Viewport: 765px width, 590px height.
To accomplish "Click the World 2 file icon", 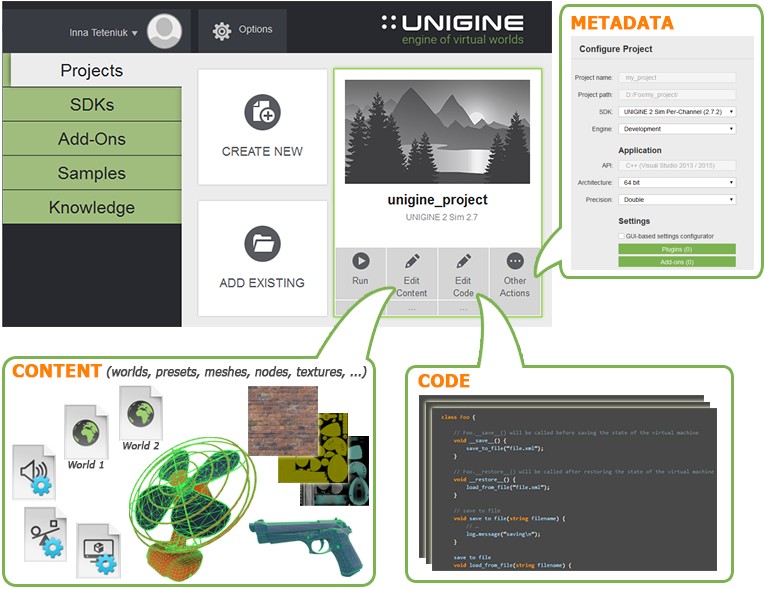I will coord(140,414).
